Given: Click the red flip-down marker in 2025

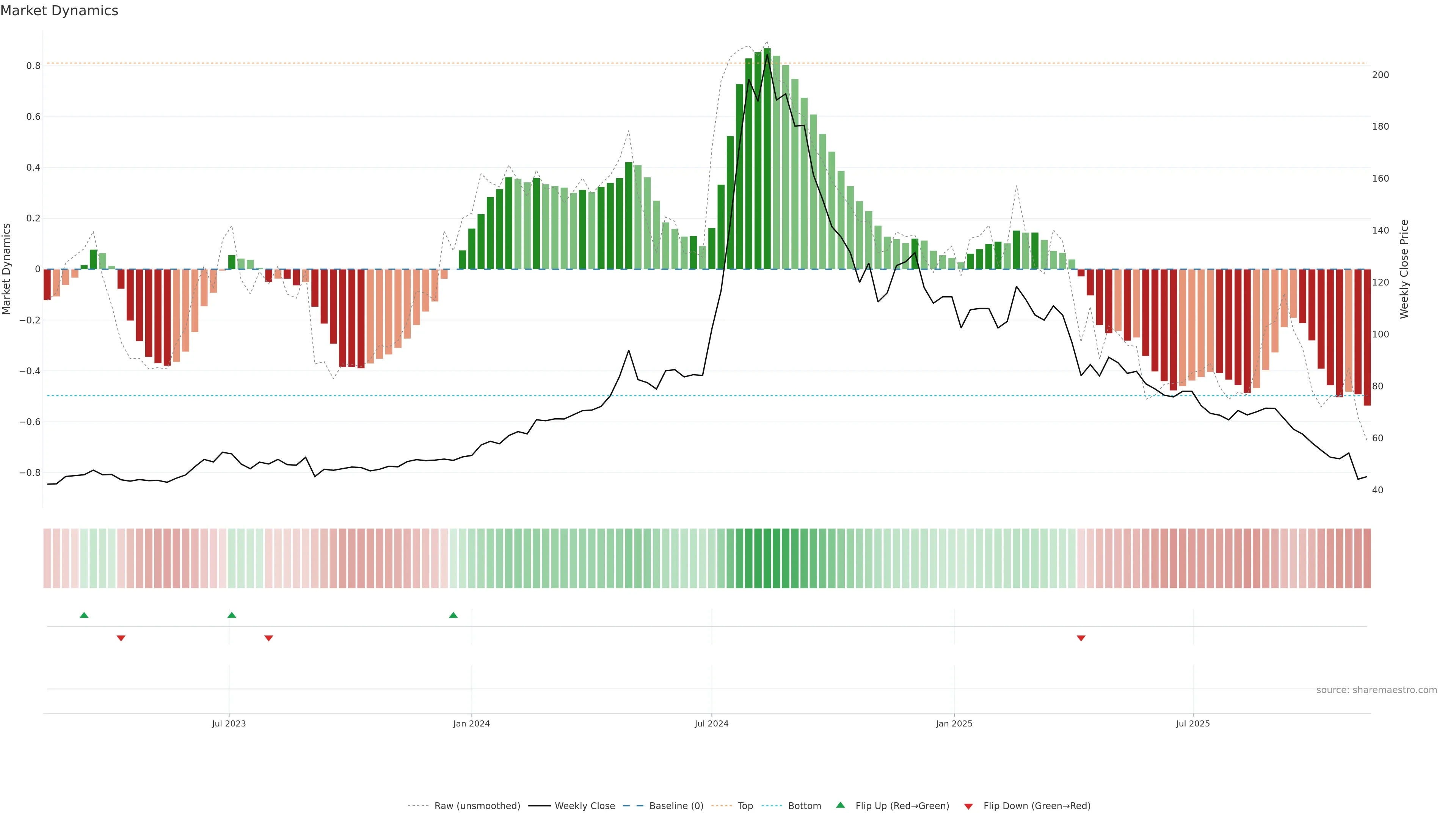Looking at the screenshot, I should pyautogui.click(x=1081, y=638).
